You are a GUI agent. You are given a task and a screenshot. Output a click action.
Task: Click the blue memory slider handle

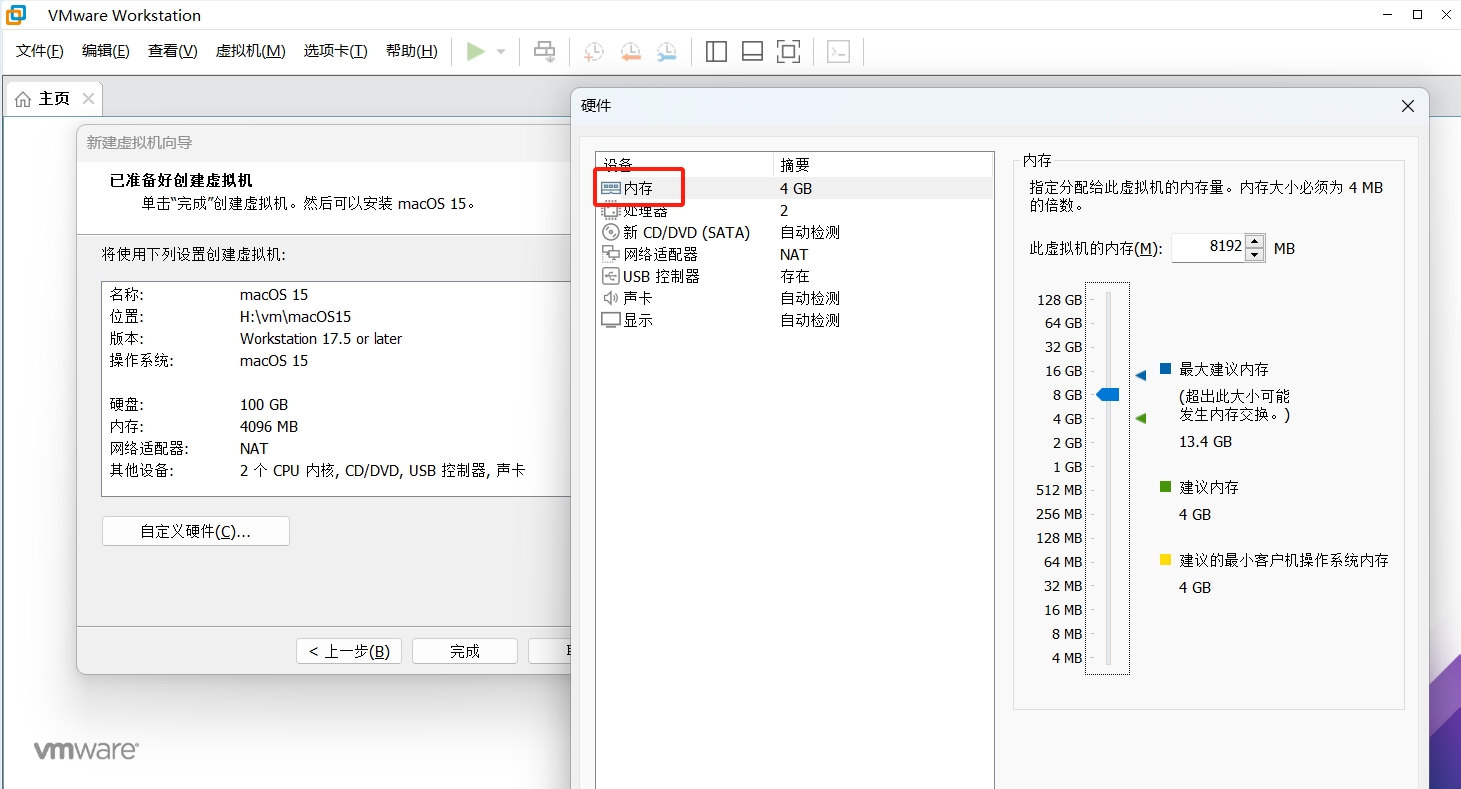[x=1107, y=395]
